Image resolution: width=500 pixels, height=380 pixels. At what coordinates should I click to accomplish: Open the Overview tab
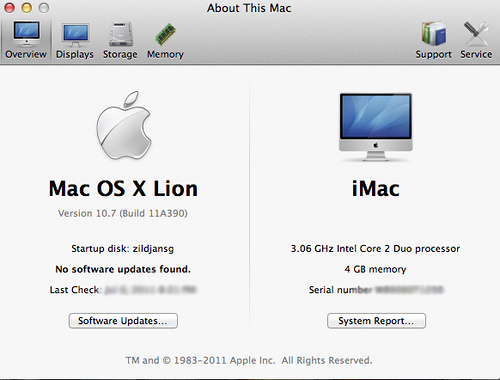coord(26,40)
